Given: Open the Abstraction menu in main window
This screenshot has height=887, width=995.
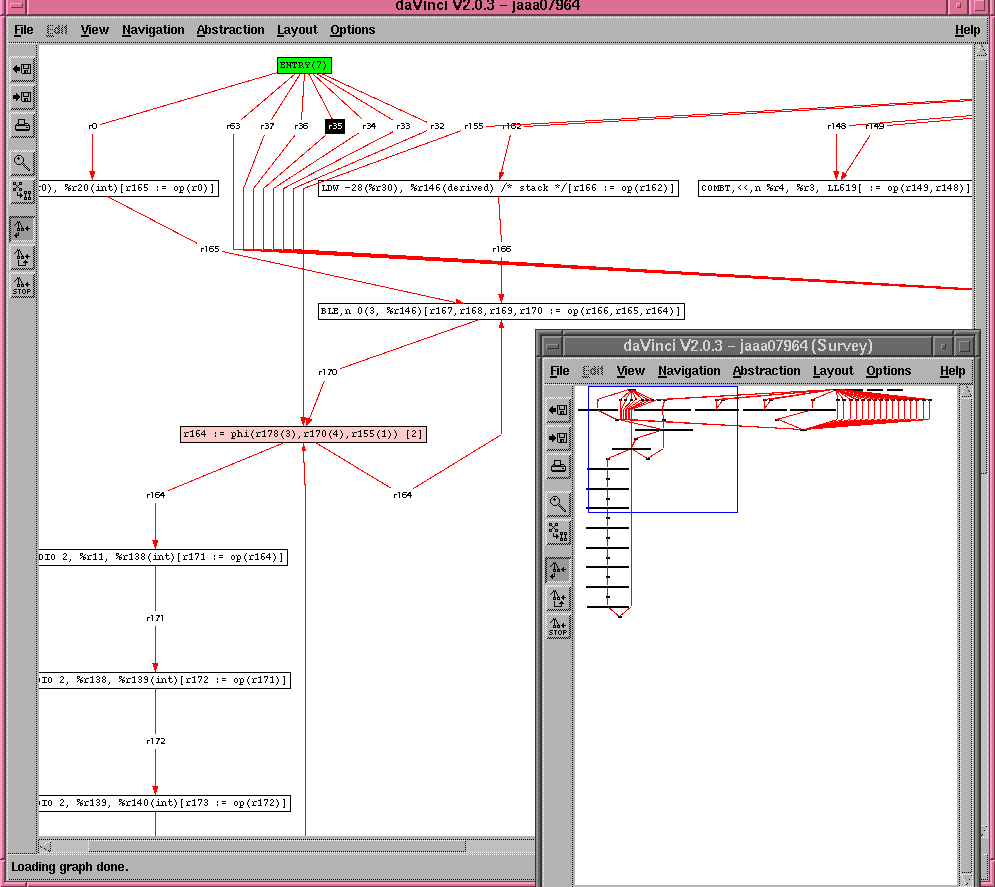Looking at the screenshot, I should click(230, 30).
